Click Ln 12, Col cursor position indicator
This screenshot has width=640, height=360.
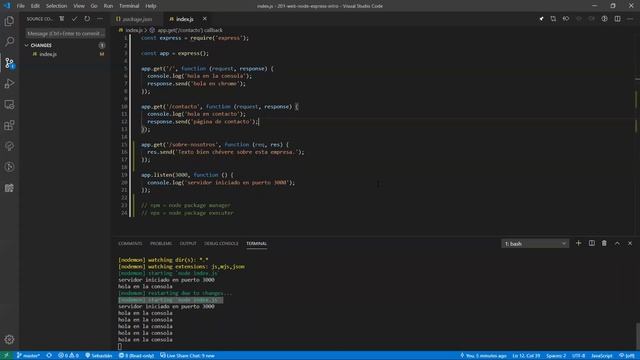click(x=526, y=356)
